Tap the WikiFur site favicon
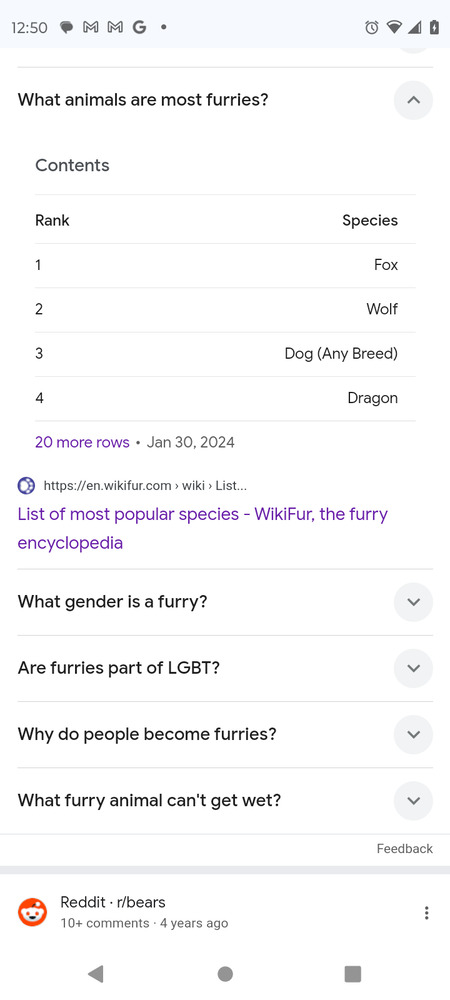Screen dimensions: 450x1000 click(26, 486)
